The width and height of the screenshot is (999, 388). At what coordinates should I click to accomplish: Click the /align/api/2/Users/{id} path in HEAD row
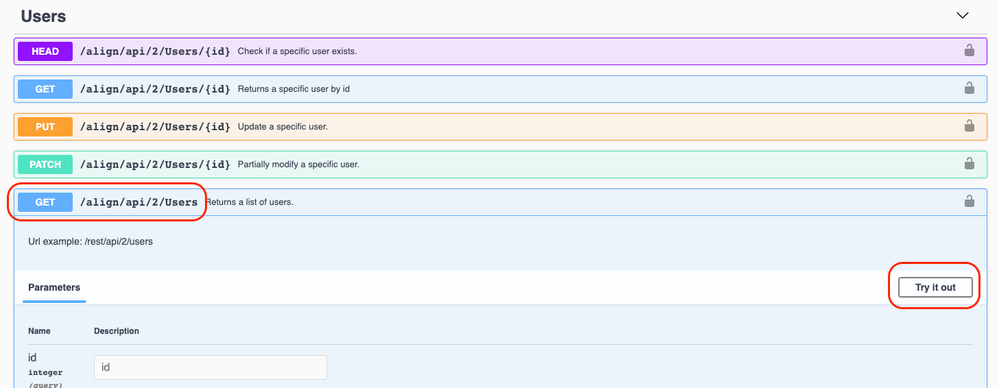[155, 51]
